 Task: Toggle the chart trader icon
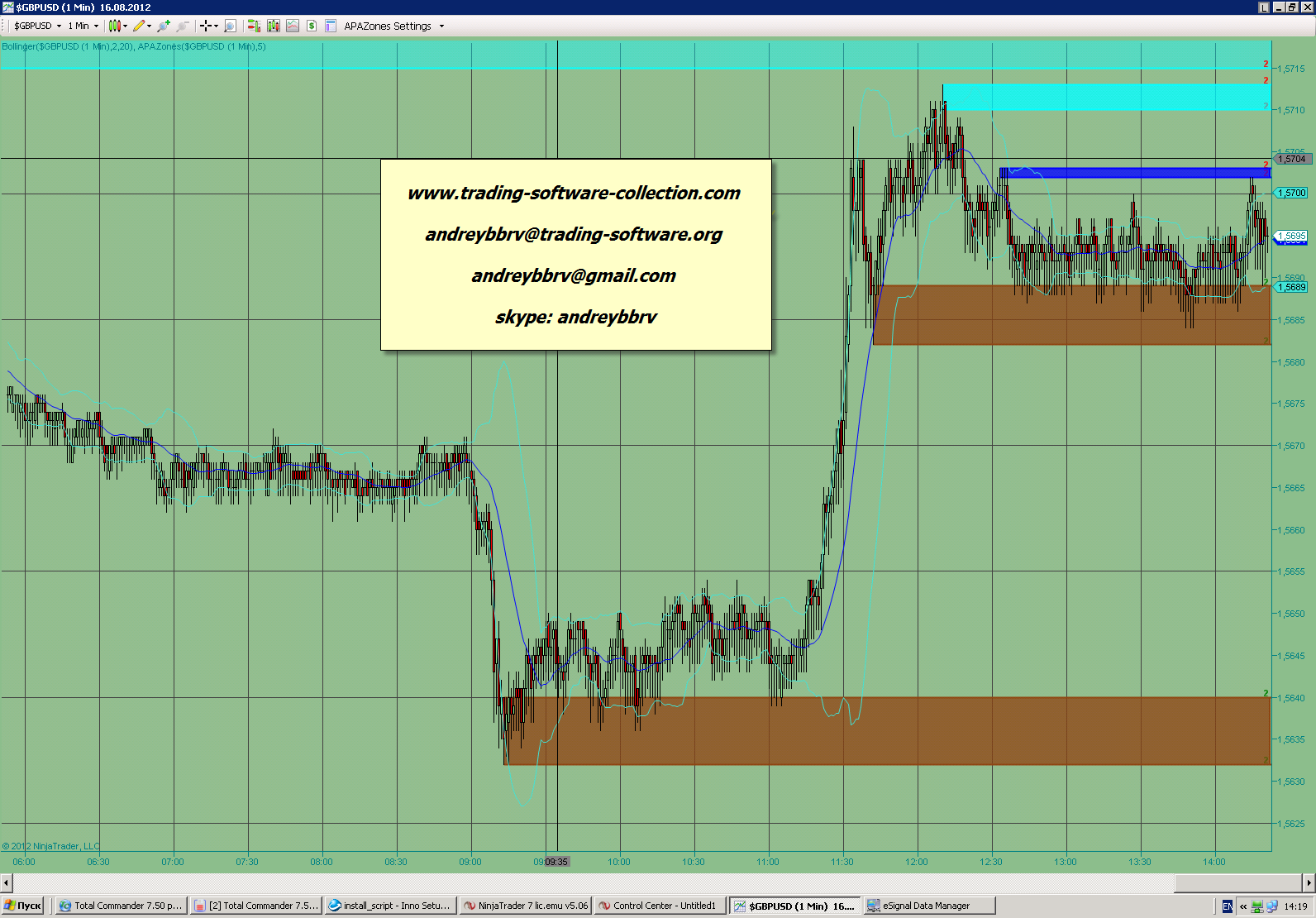point(254,26)
